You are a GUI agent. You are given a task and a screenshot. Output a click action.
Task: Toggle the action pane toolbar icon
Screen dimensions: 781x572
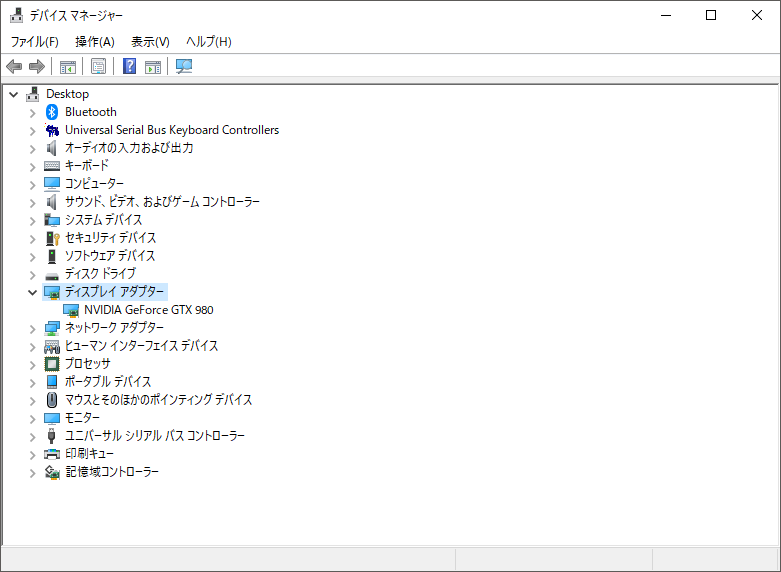[x=153, y=66]
